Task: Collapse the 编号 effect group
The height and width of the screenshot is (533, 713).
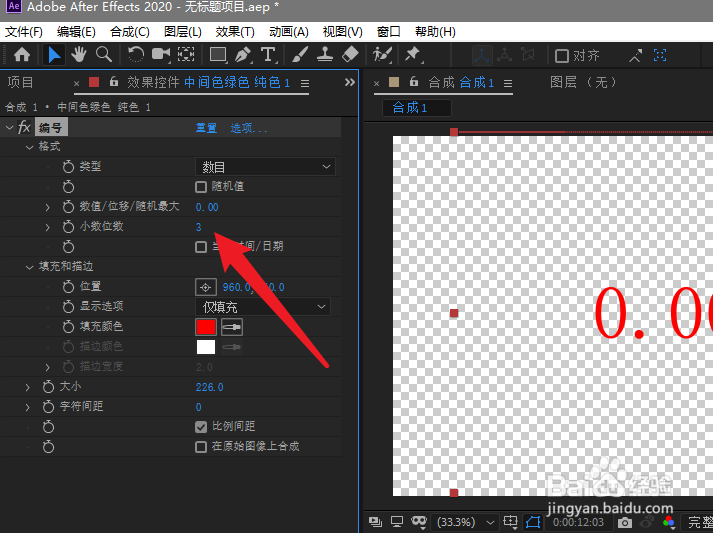Action: pyautogui.click(x=9, y=128)
